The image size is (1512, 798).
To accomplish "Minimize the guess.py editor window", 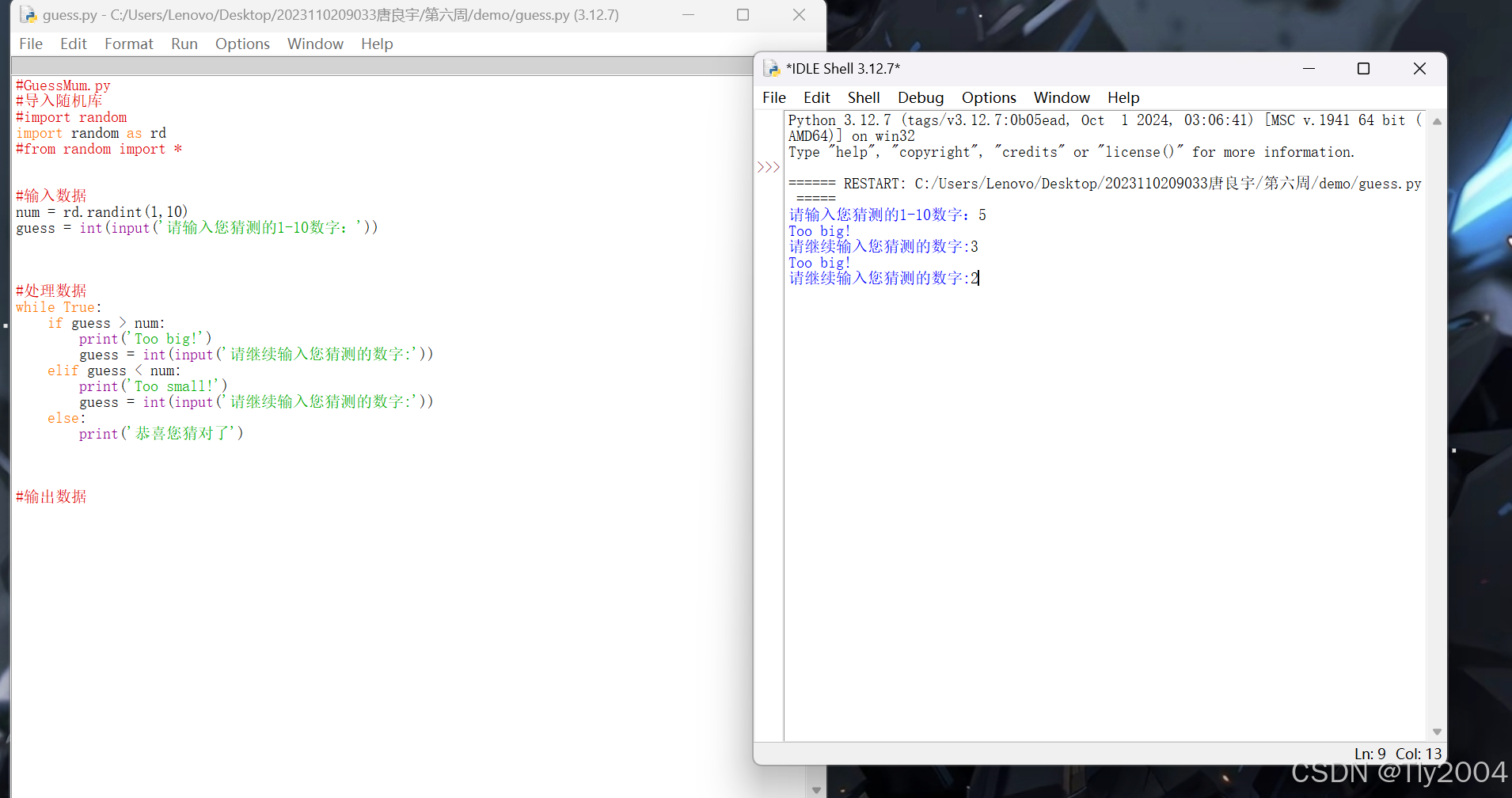I will (x=688, y=14).
